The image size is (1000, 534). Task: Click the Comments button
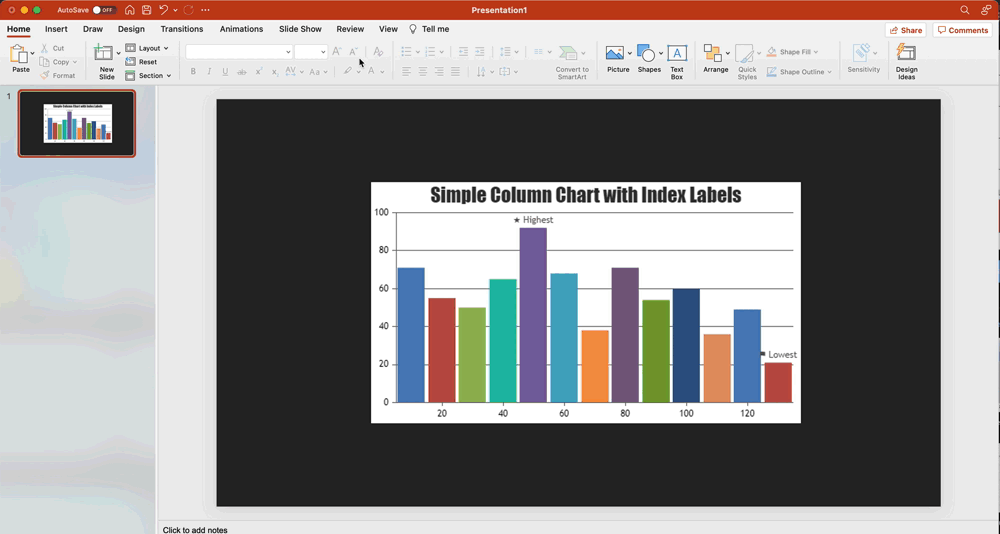pyautogui.click(x=962, y=30)
